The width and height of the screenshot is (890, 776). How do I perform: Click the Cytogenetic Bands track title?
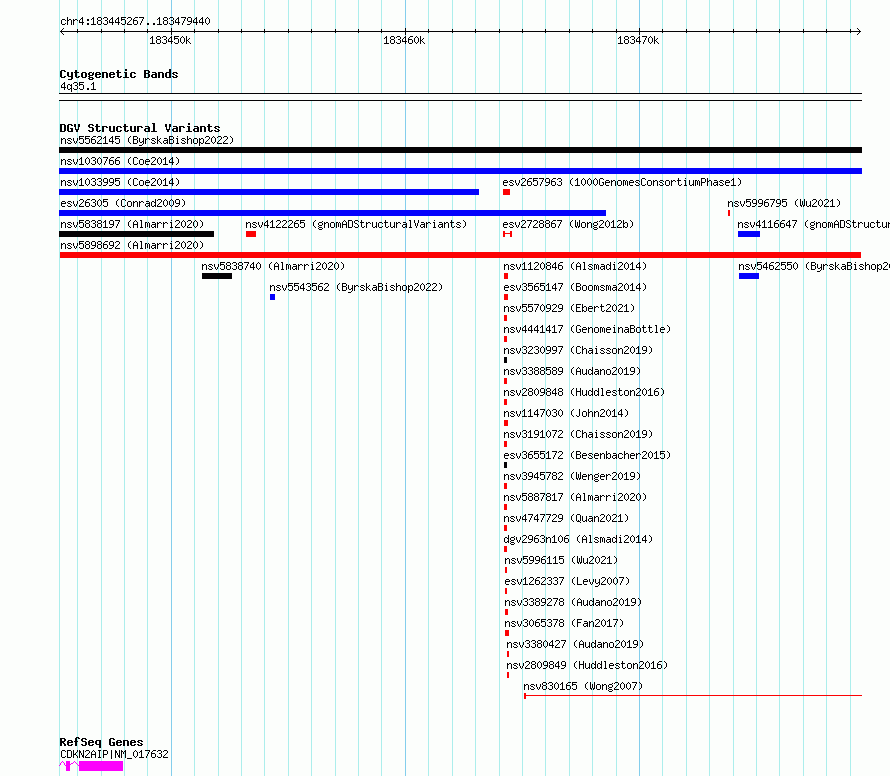point(119,74)
